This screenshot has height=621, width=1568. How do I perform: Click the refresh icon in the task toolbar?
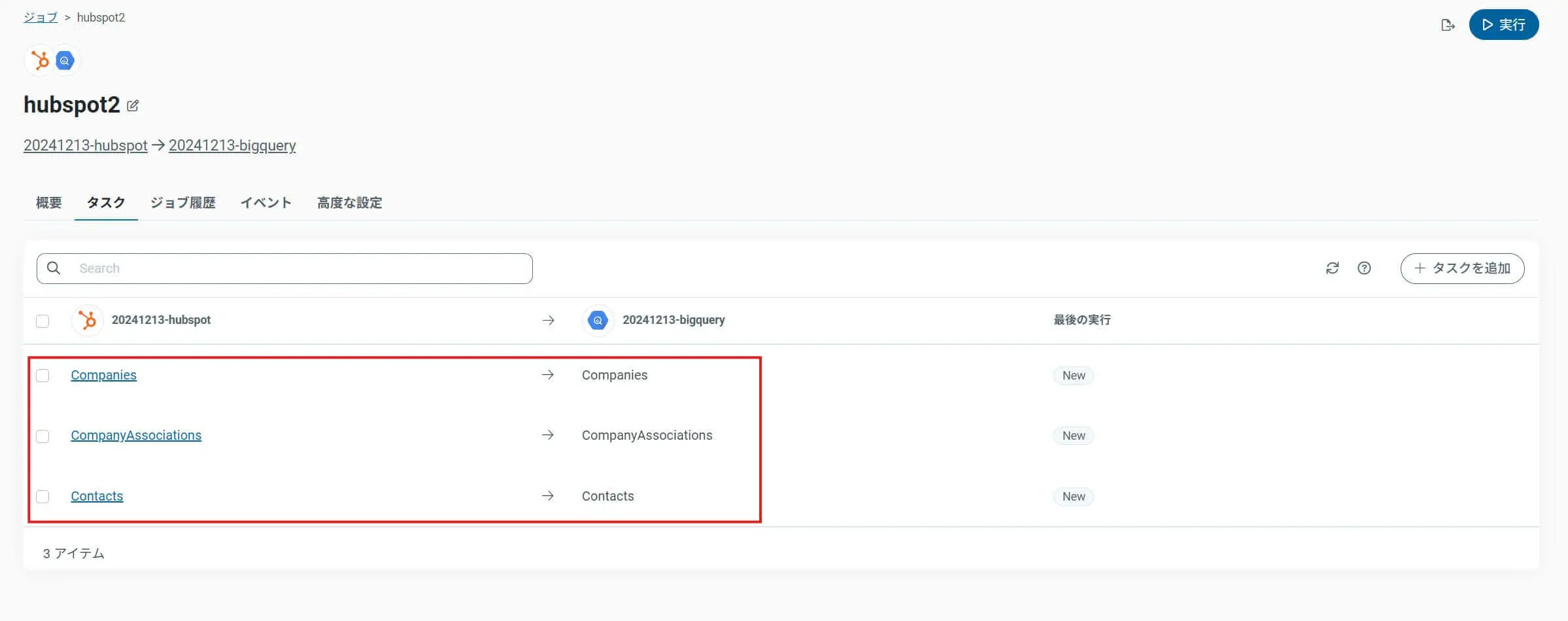coord(1332,268)
